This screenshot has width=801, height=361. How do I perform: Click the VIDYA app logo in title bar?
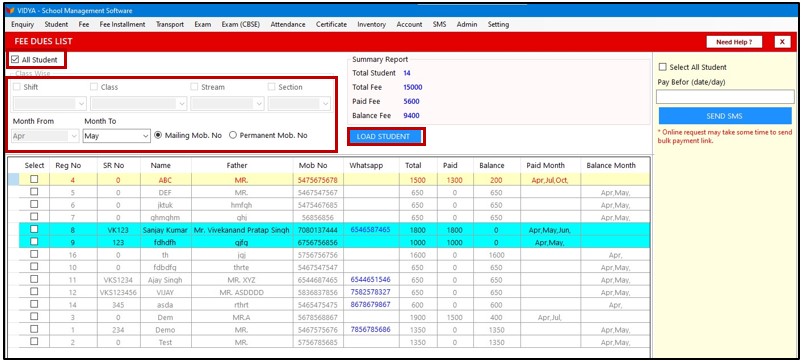click(10, 11)
